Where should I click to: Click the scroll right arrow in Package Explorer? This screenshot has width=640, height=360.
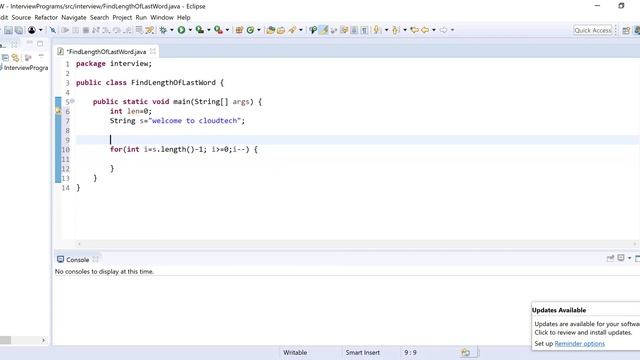point(44,340)
